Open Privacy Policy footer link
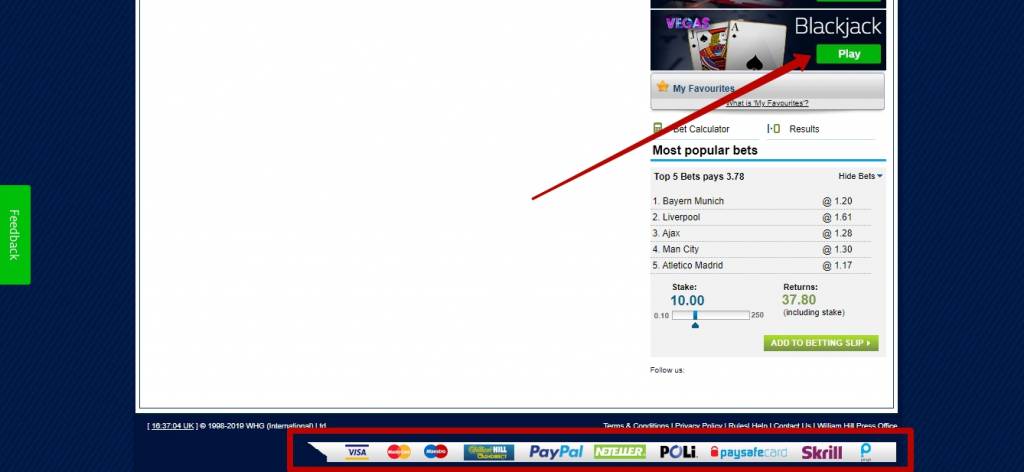Screen dimensions: 1024x472 [x=699, y=426]
